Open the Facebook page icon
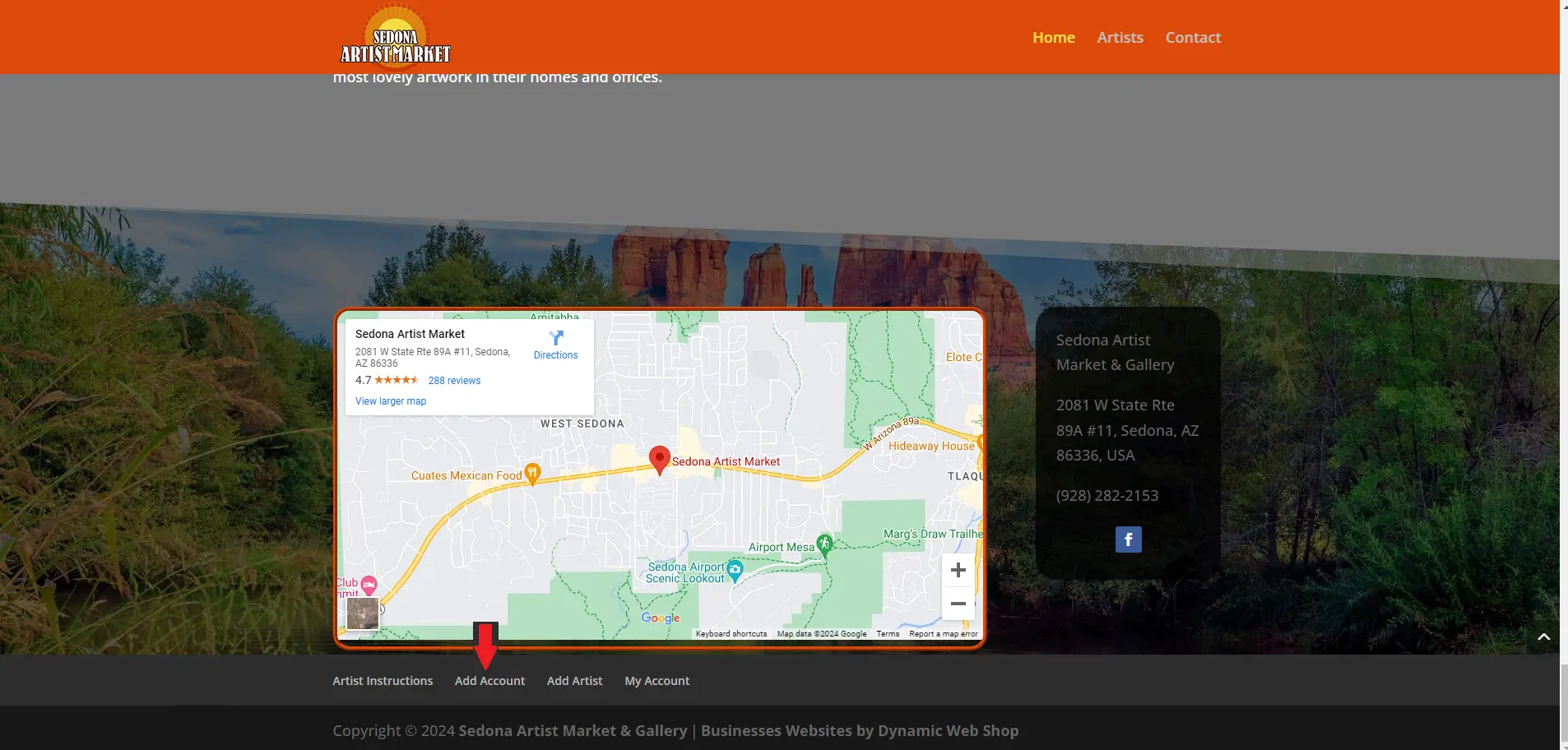Screen dimensions: 1568x750 coord(1128,539)
